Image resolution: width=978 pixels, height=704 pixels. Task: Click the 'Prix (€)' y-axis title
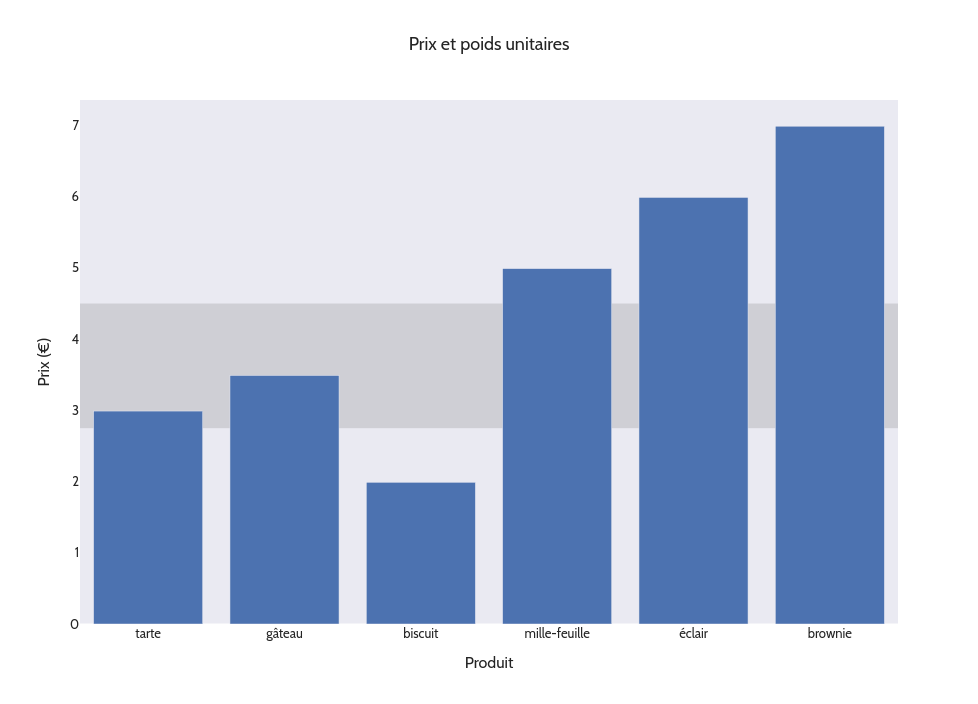coord(44,362)
